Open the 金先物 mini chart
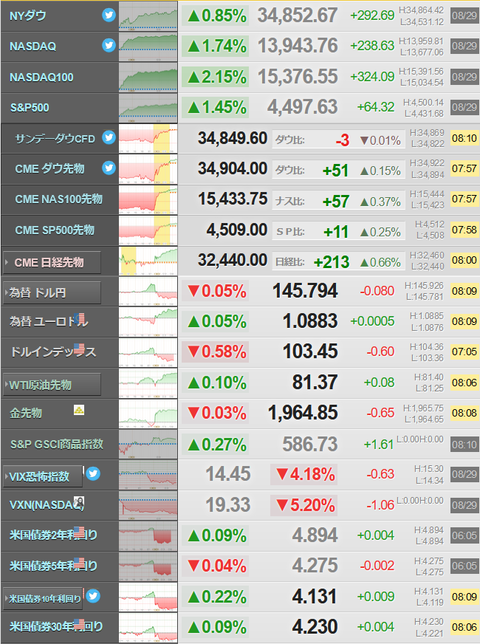The image size is (480, 644). (148, 414)
